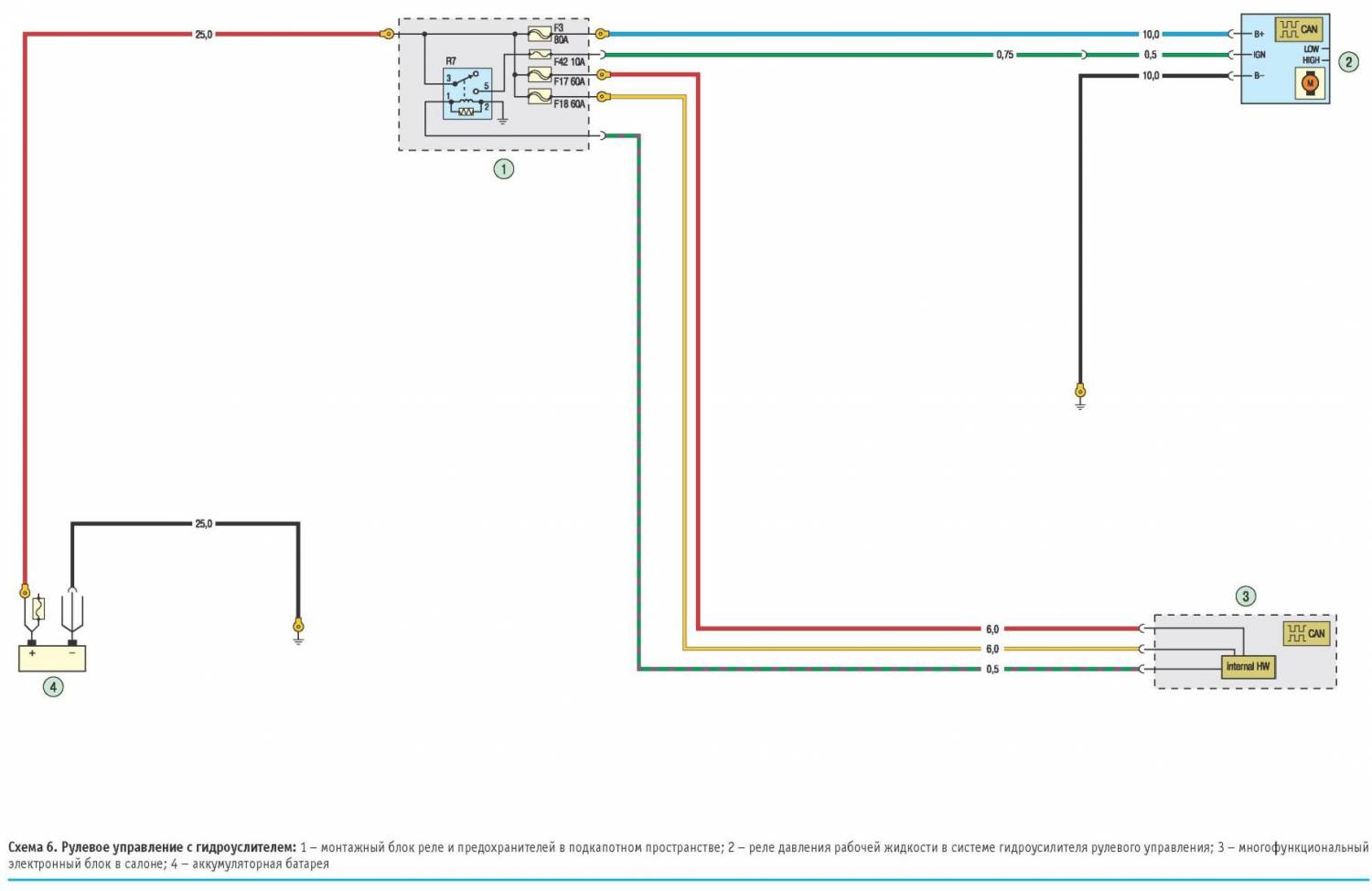Click the internal HW box
The image size is (1372, 891).
[x=1248, y=667]
